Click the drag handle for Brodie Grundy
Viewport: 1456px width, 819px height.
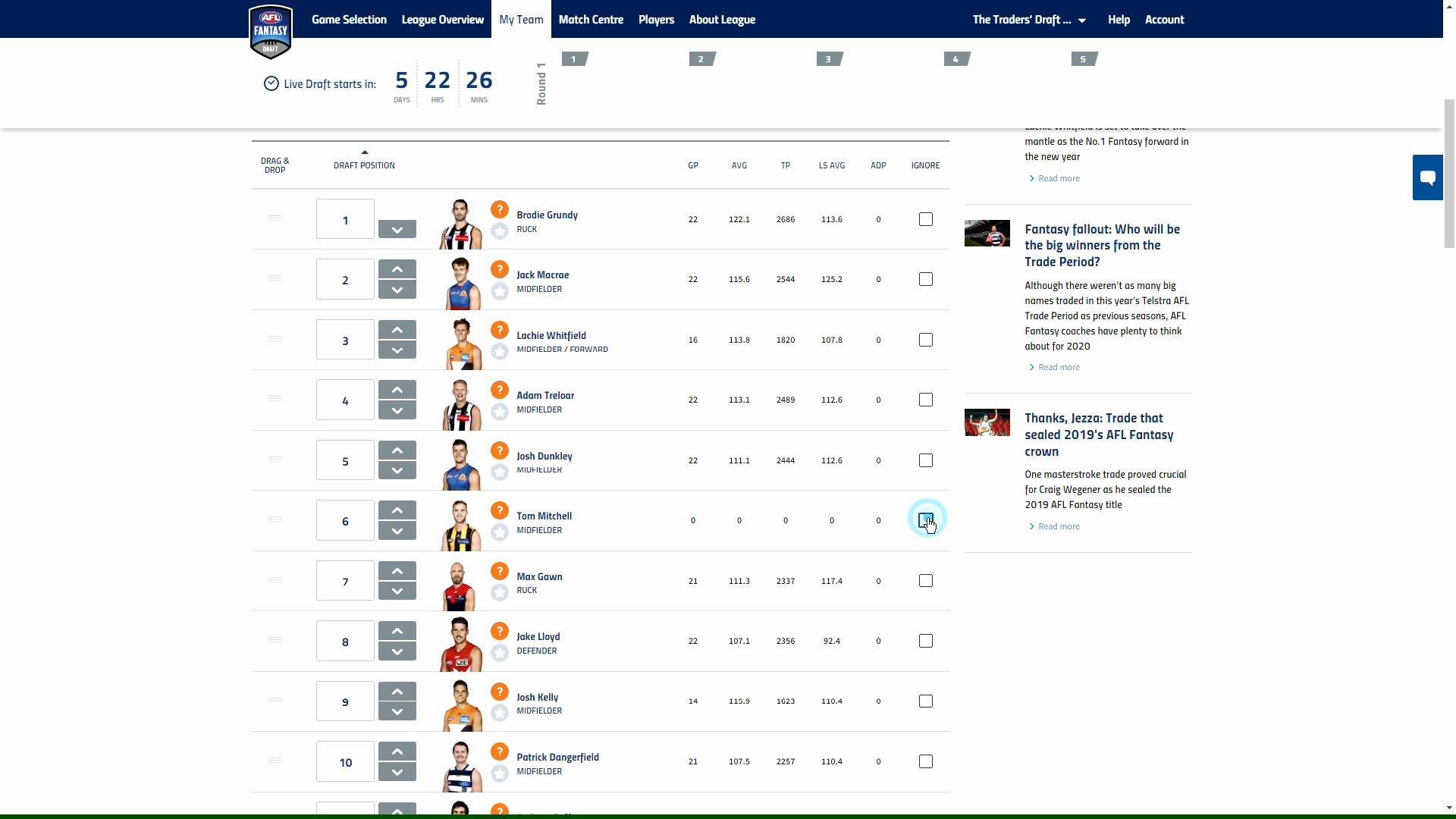(x=275, y=218)
